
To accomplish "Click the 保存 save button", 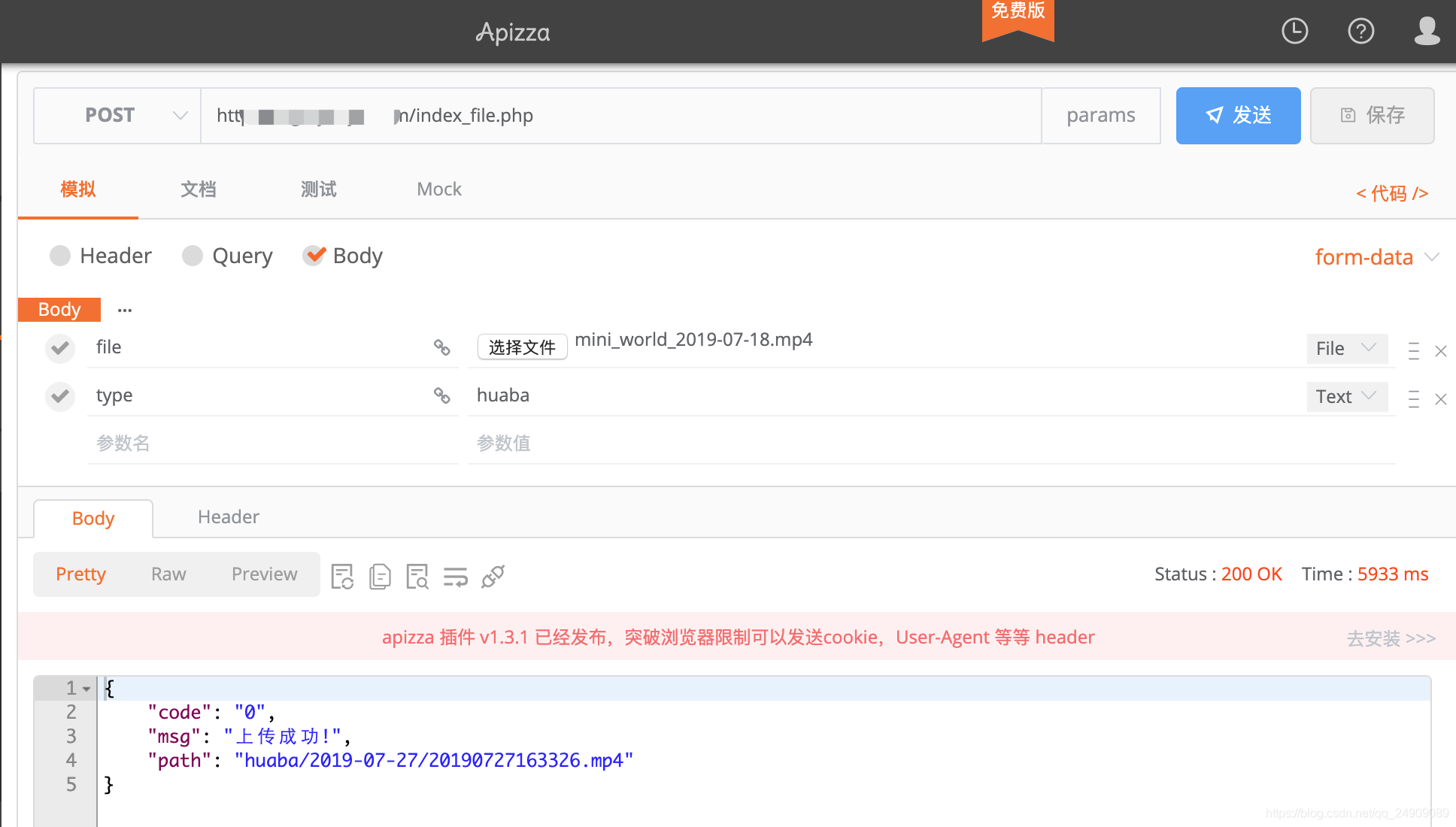I will click(x=1372, y=115).
